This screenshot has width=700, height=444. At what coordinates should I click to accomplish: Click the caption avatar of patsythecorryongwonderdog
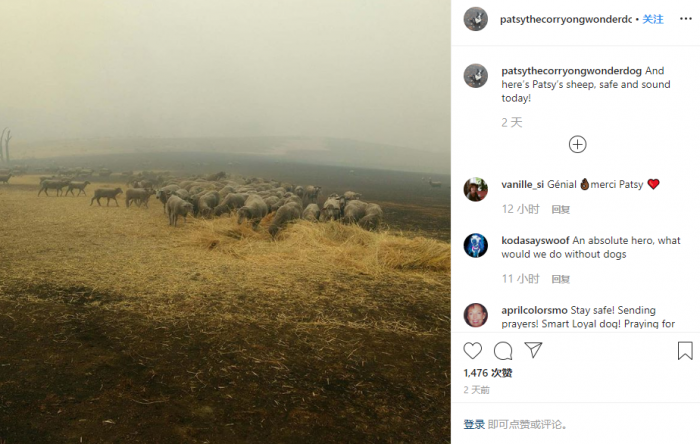tap(475, 76)
